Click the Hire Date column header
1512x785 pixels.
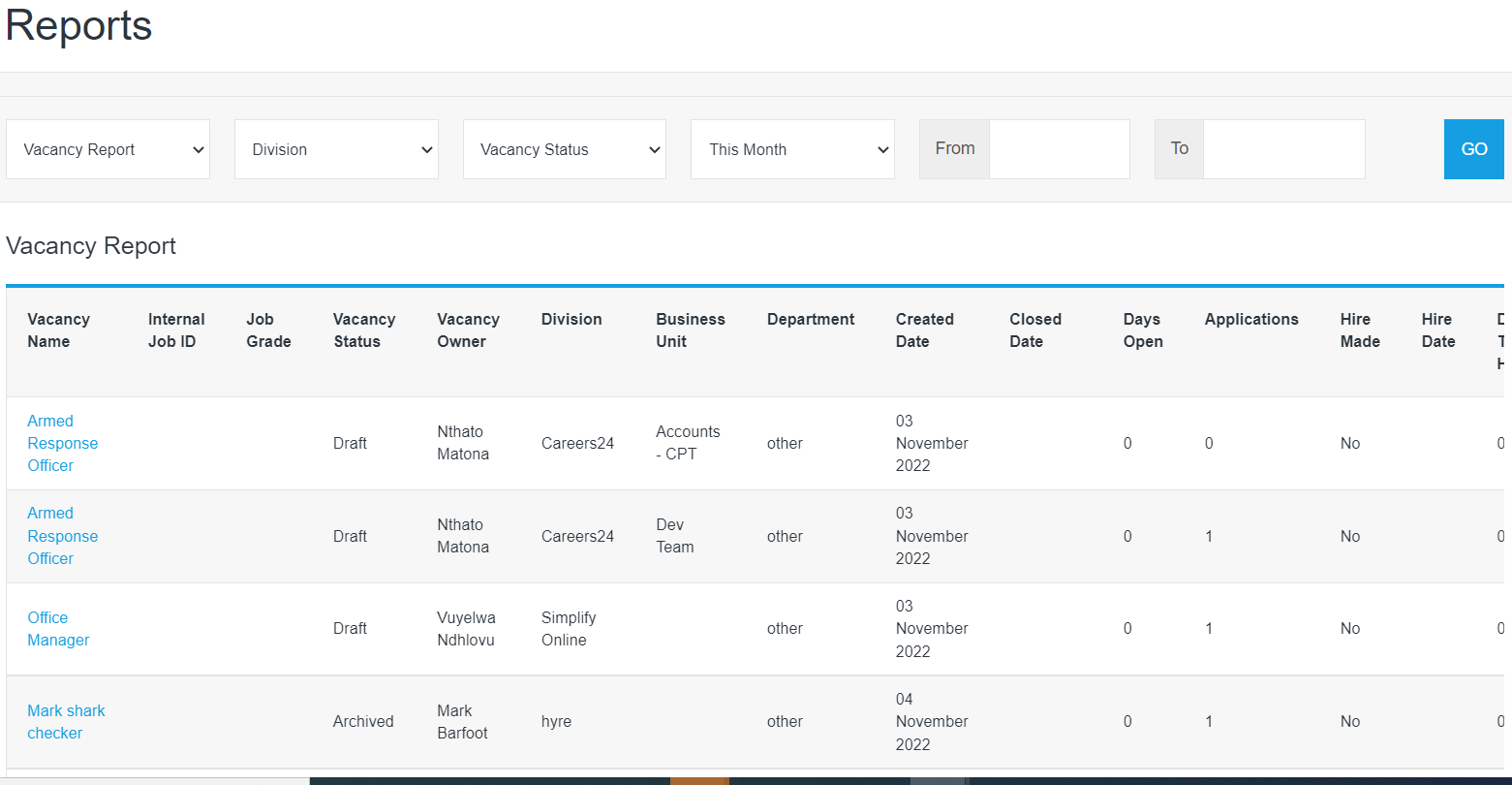coord(1438,330)
